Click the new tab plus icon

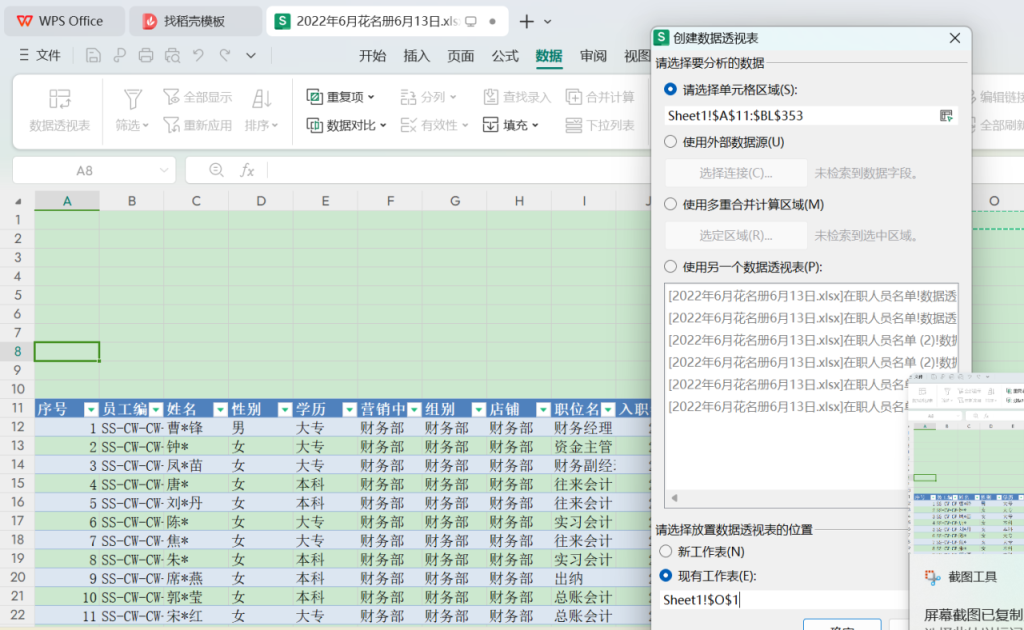pos(527,21)
